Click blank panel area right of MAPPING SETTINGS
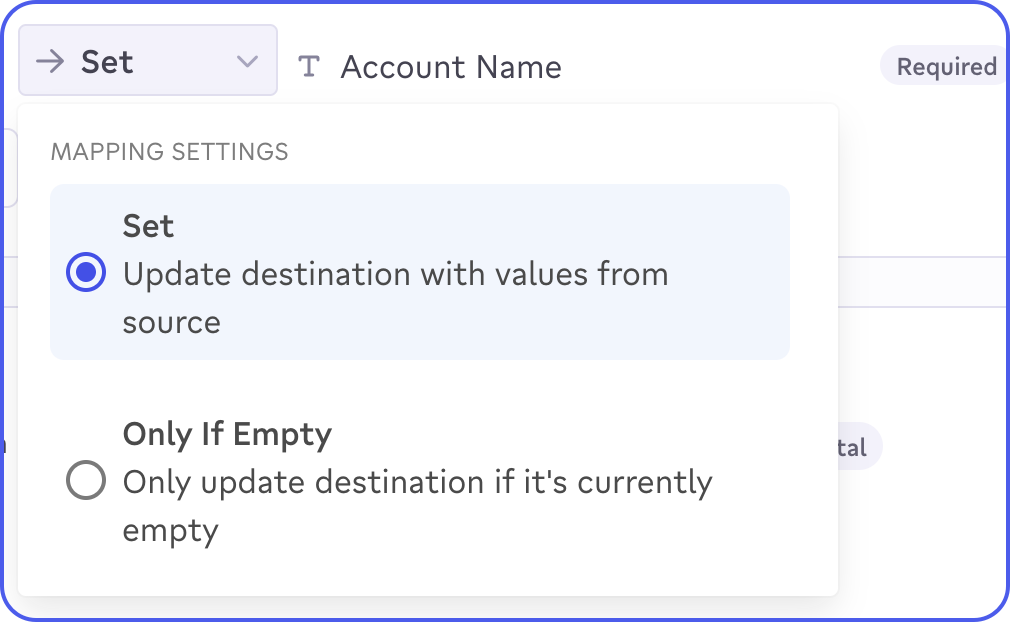 pos(560,152)
